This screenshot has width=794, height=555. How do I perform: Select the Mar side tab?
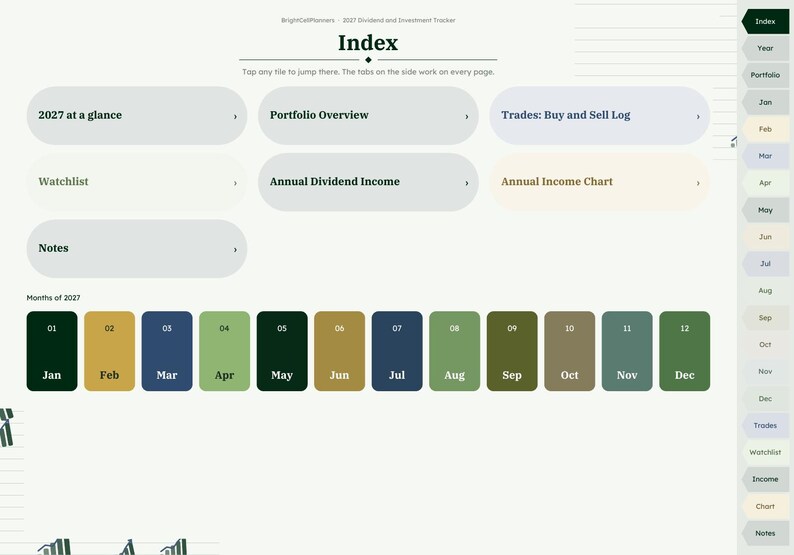765,156
